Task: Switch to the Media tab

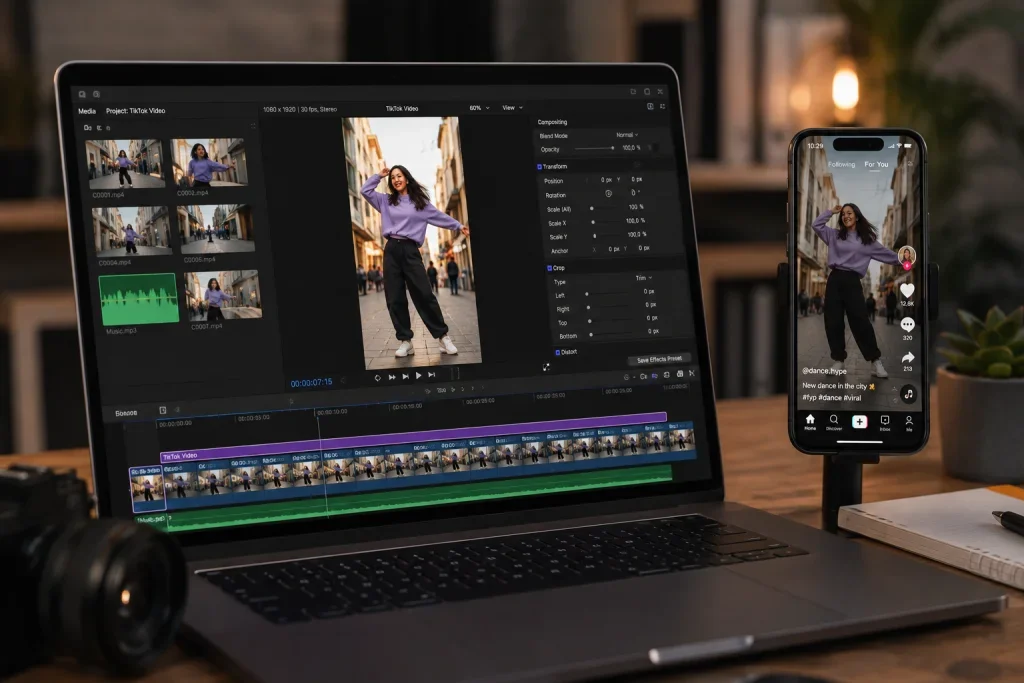Action: (87, 111)
